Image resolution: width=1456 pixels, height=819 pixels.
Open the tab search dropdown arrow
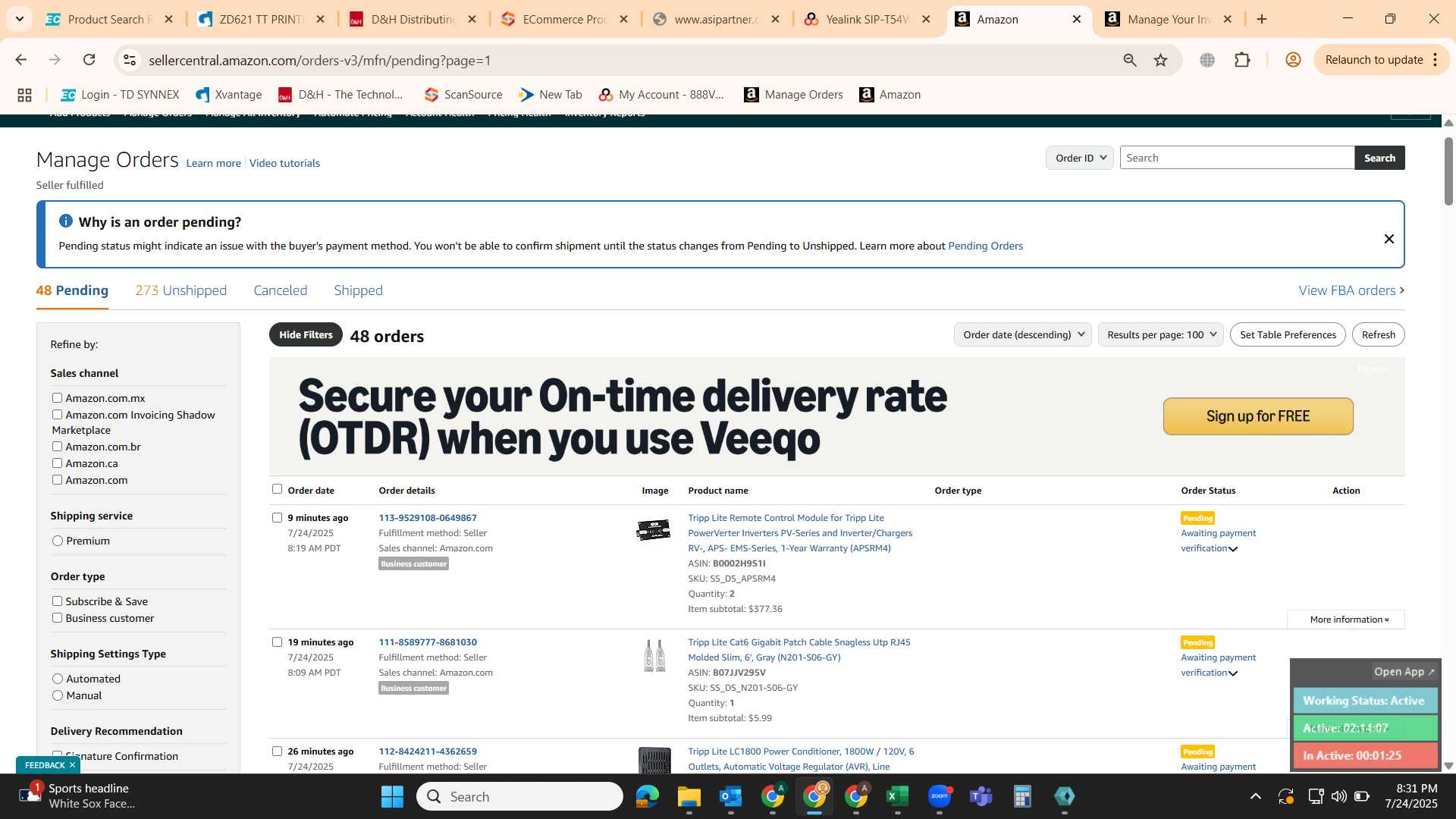point(19,19)
